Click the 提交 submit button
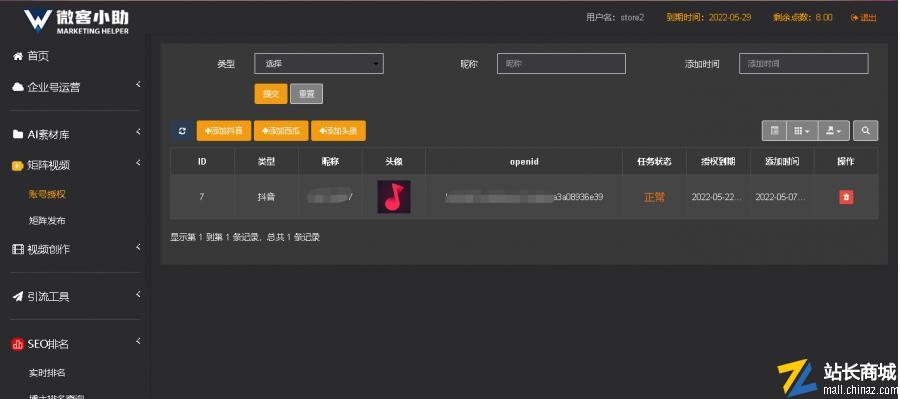The width and height of the screenshot is (900, 399). pyautogui.click(x=271, y=94)
